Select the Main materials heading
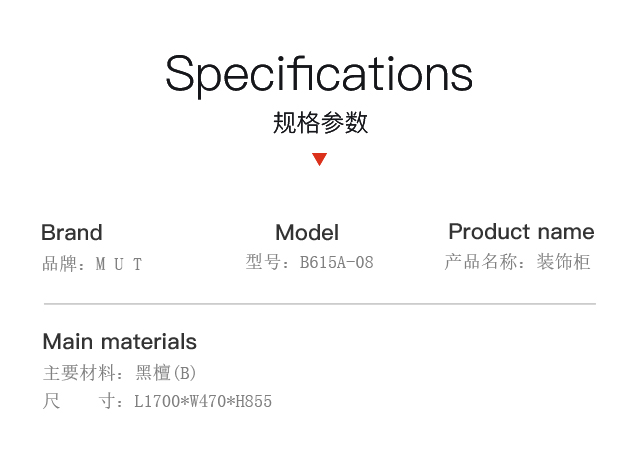Screen dimensions: 640x469 (120, 342)
